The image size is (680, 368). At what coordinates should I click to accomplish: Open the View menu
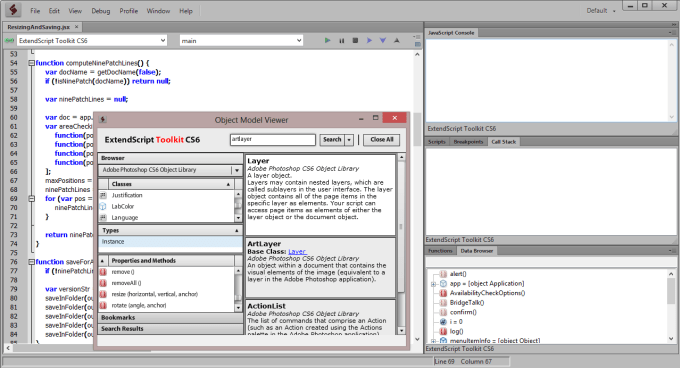[x=75, y=11]
